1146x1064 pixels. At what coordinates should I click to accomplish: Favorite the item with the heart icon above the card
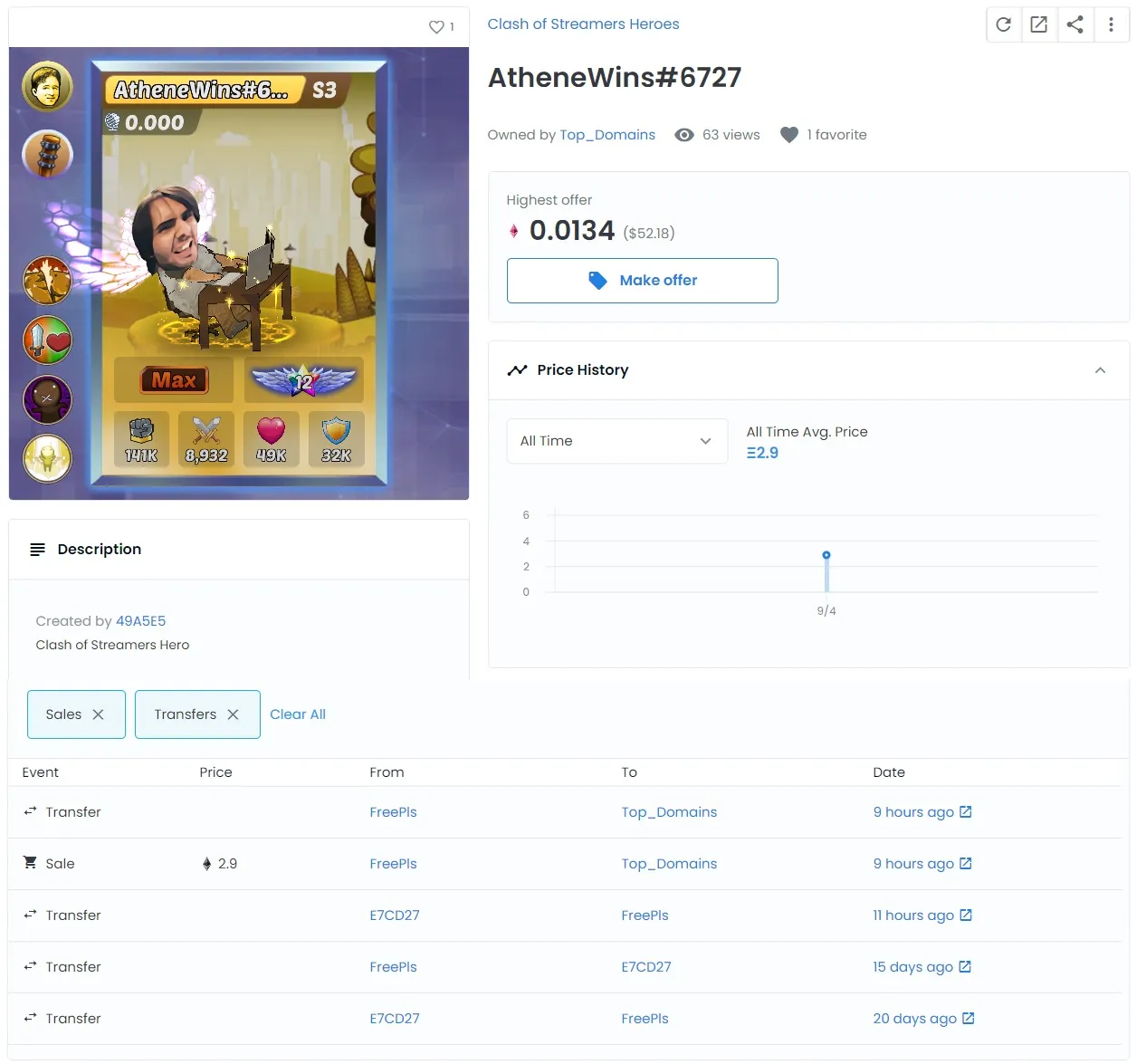point(436,27)
